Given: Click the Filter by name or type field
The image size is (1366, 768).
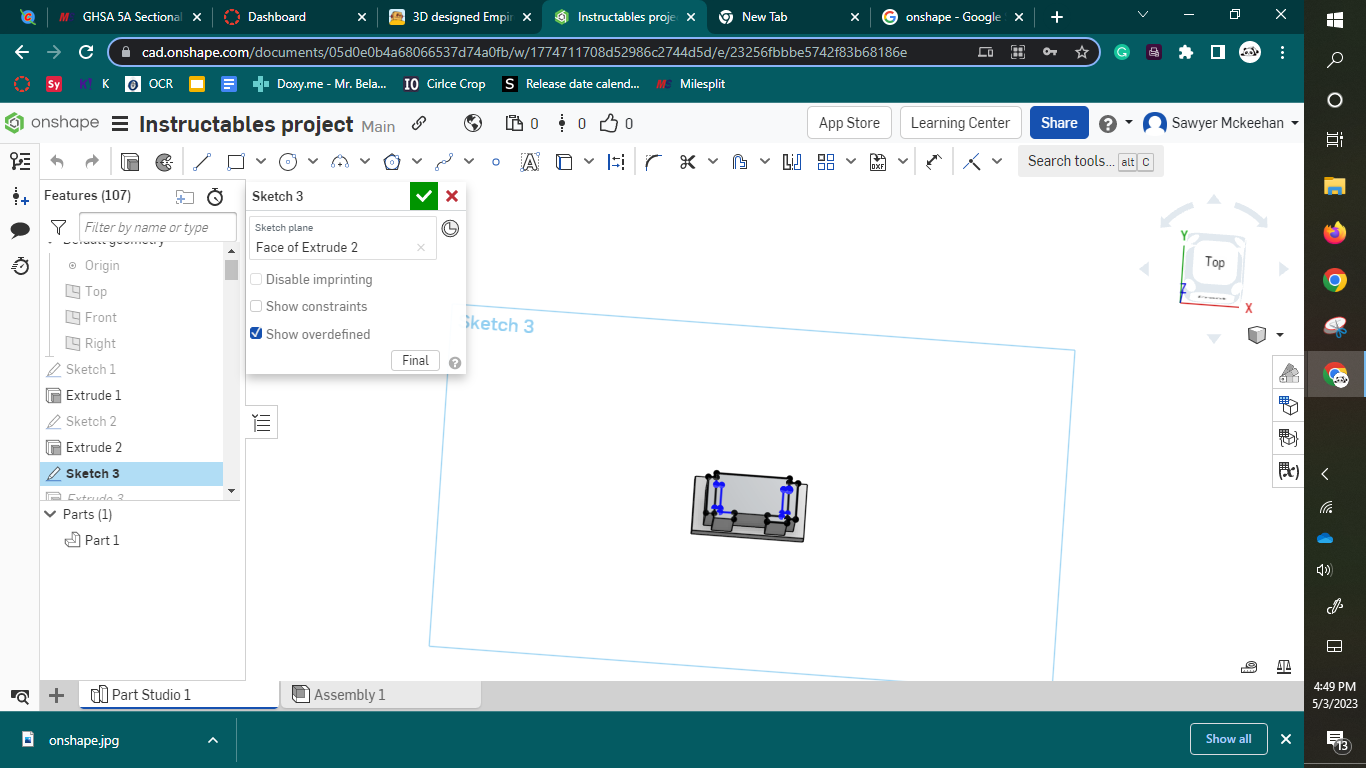Looking at the screenshot, I should click(157, 227).
